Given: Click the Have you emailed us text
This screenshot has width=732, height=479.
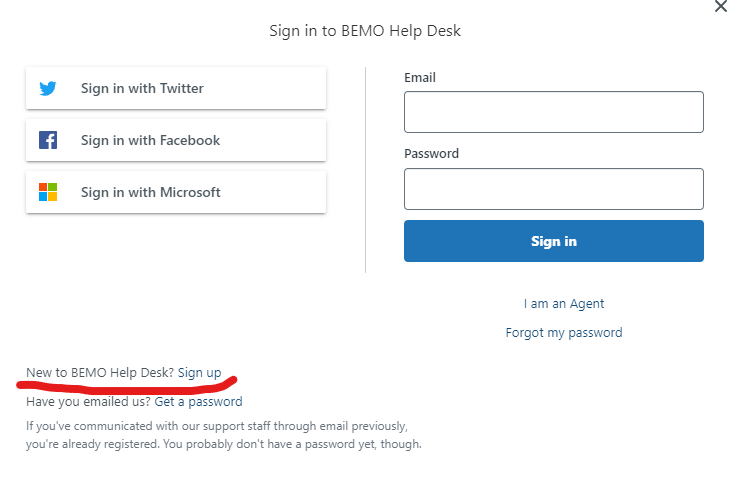Looking at the screenshot, I should coord(88,402).
